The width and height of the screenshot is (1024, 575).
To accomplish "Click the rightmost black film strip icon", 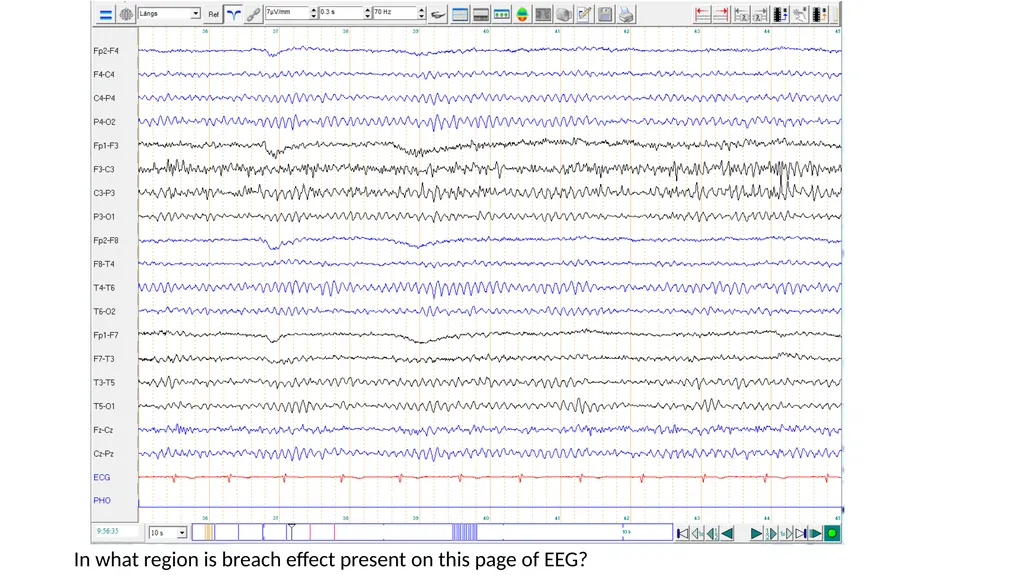I will pos(819,14).
